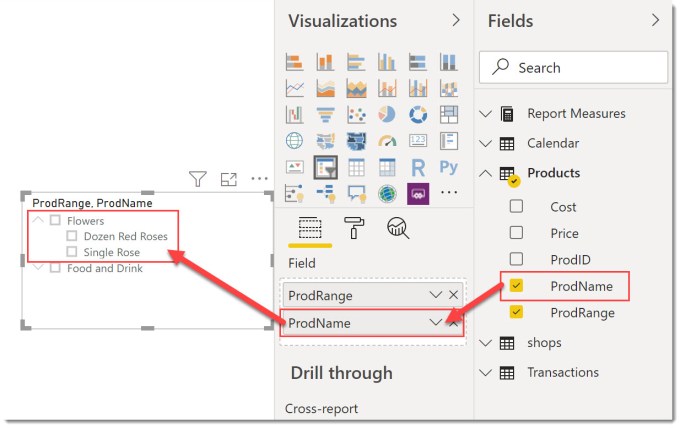Uncheck the ProdRange field checkbox
Image resolution: width=680 pixels, height=428 pixels.
[x=516, y=312]
